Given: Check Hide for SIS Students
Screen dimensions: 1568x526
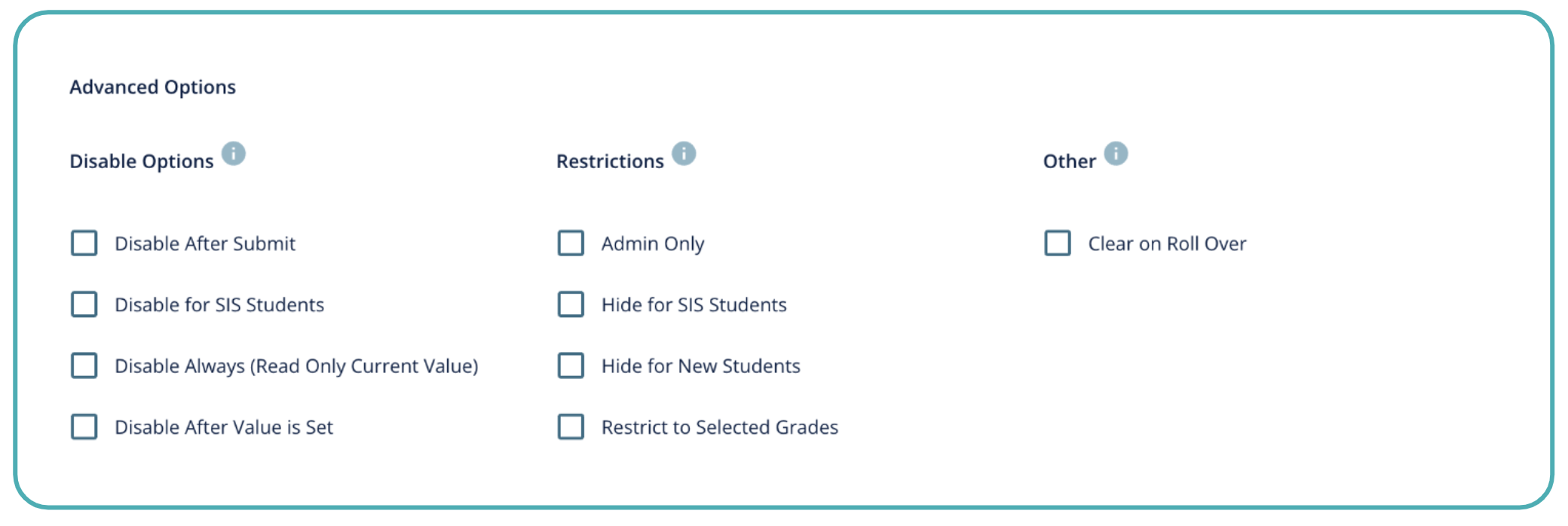Looking at the screenshot, I should (571, 304).
